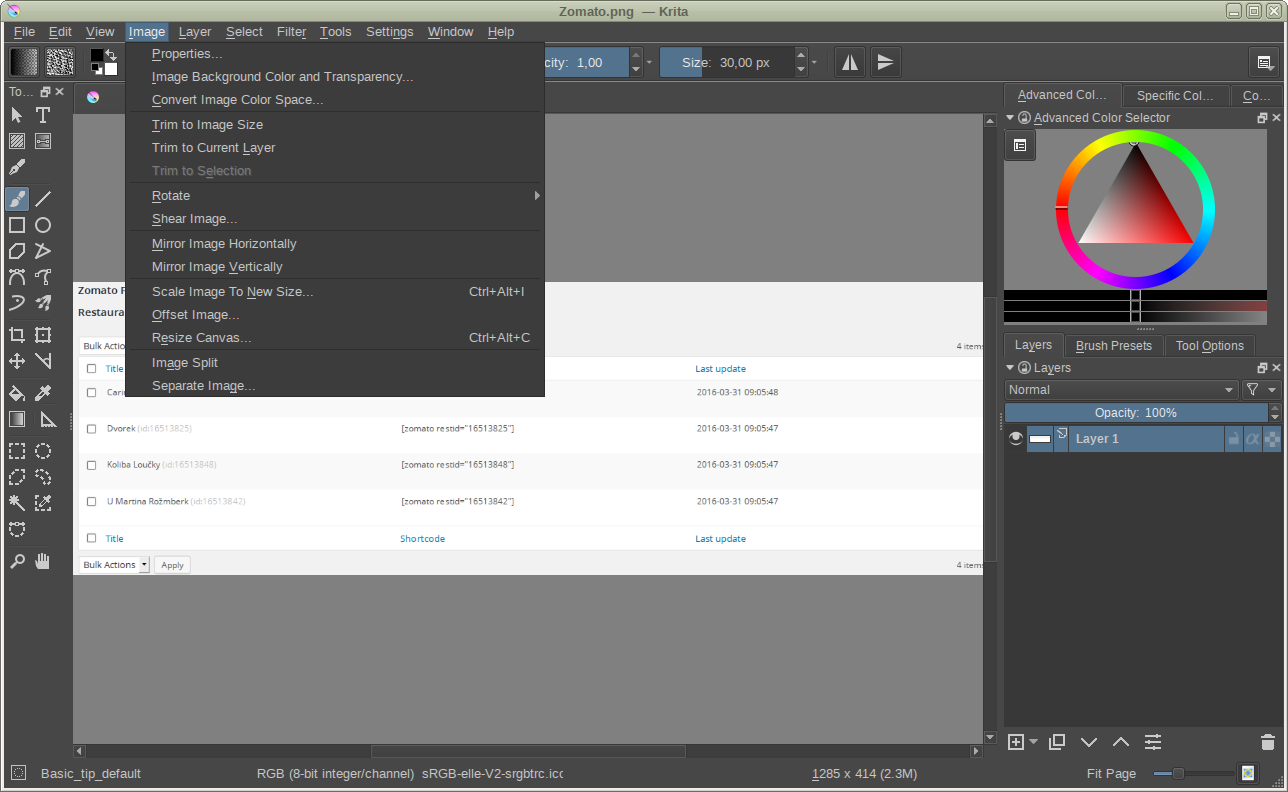Select the Crop tool in toolbox
1288x792 pixels.
point(17,335)
